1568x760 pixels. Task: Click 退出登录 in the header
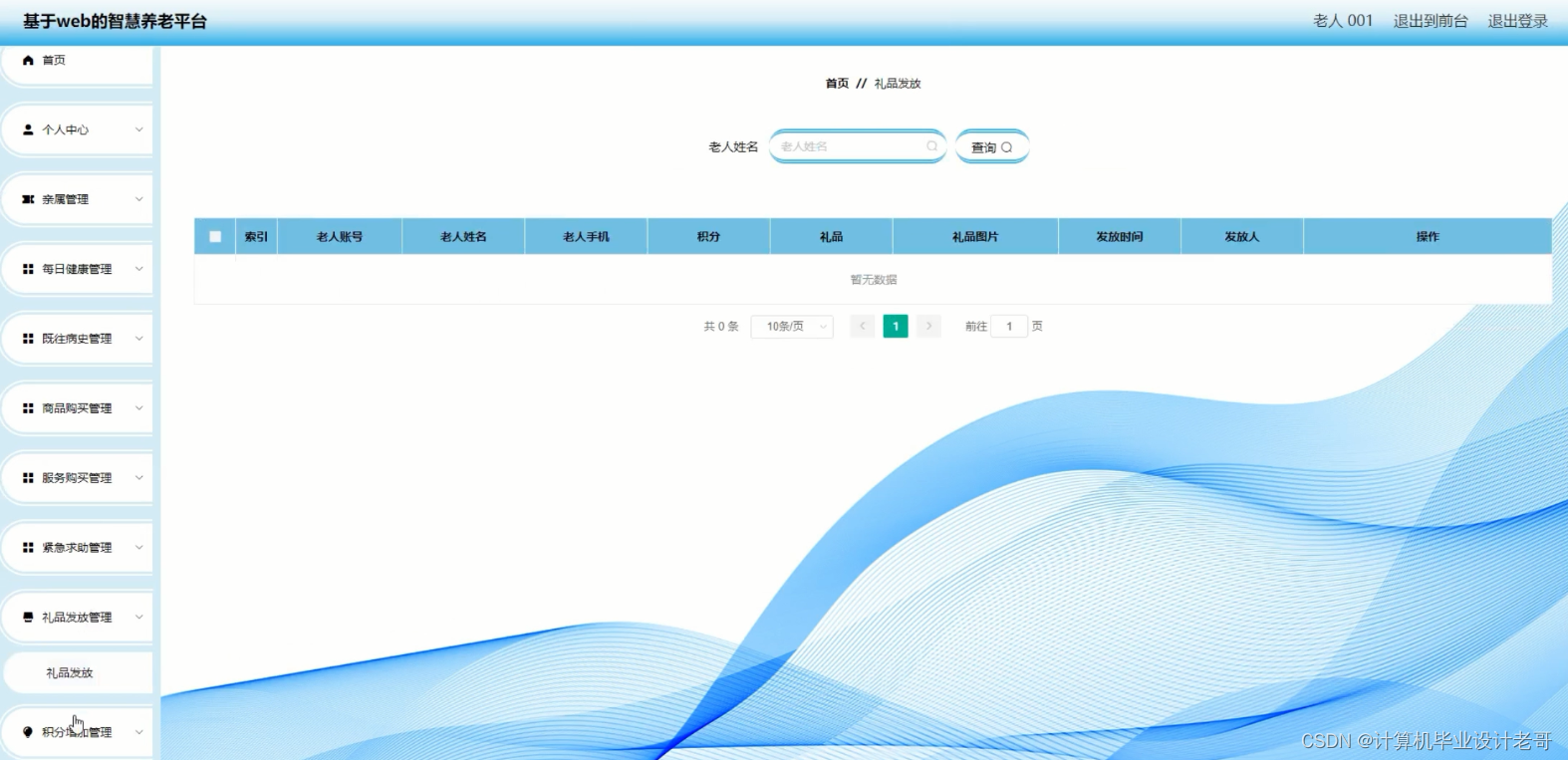click(x=1518, y=21)
